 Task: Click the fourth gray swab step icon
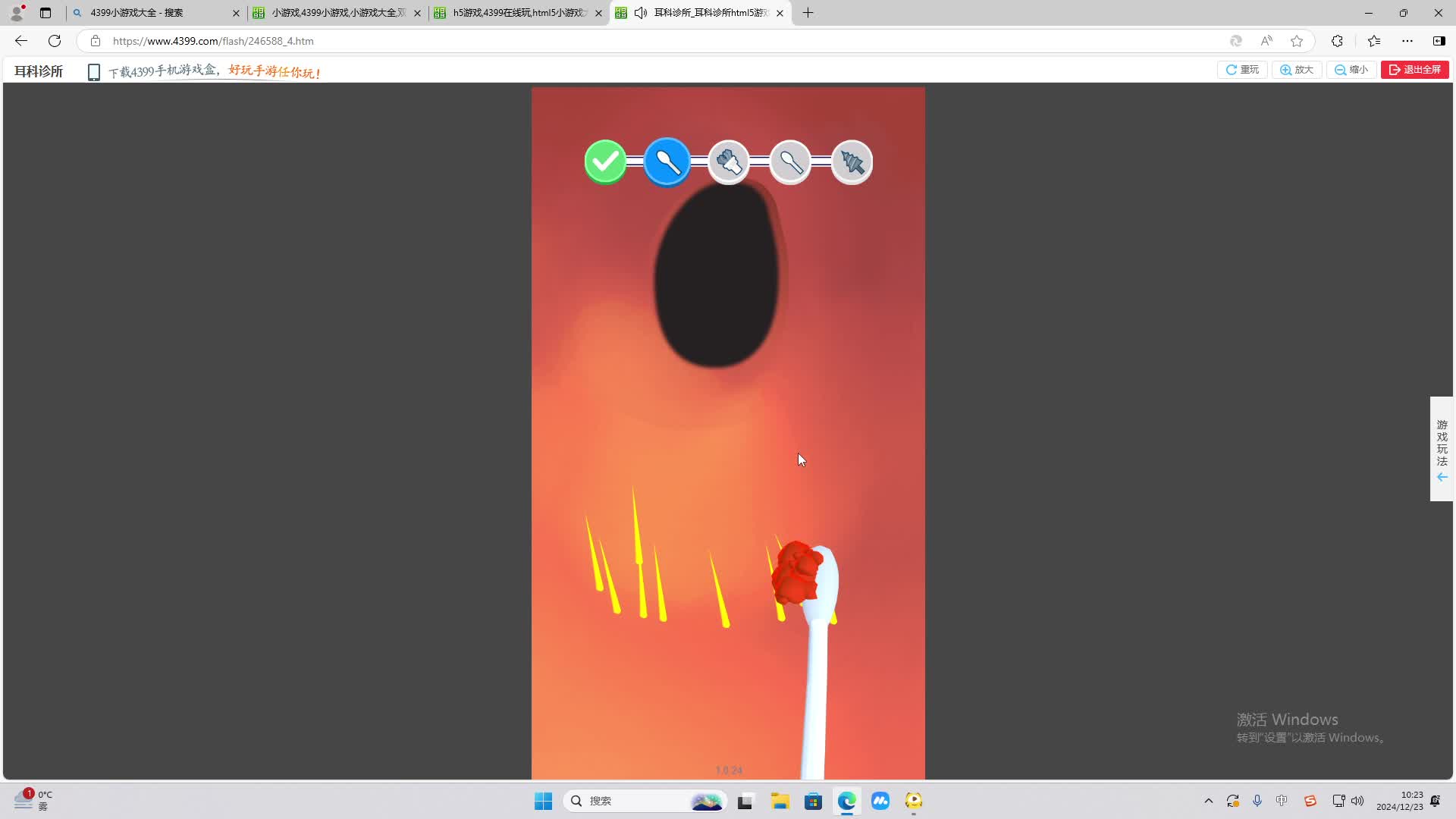click(x=790, y=162)
